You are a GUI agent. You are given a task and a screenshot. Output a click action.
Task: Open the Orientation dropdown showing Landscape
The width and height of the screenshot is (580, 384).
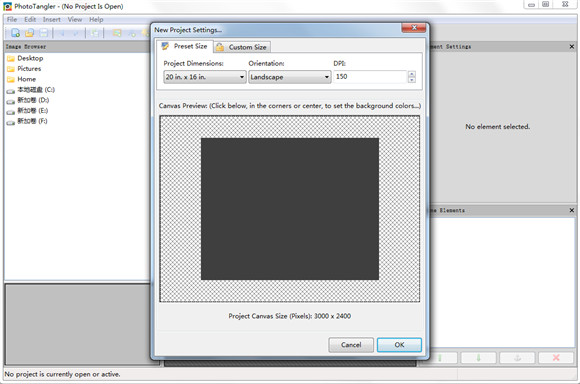pos(290,77)
